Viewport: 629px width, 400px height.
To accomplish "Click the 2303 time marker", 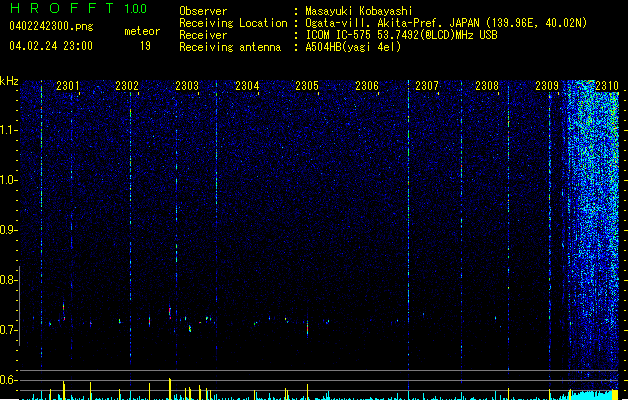I will (x=187, y=86).
